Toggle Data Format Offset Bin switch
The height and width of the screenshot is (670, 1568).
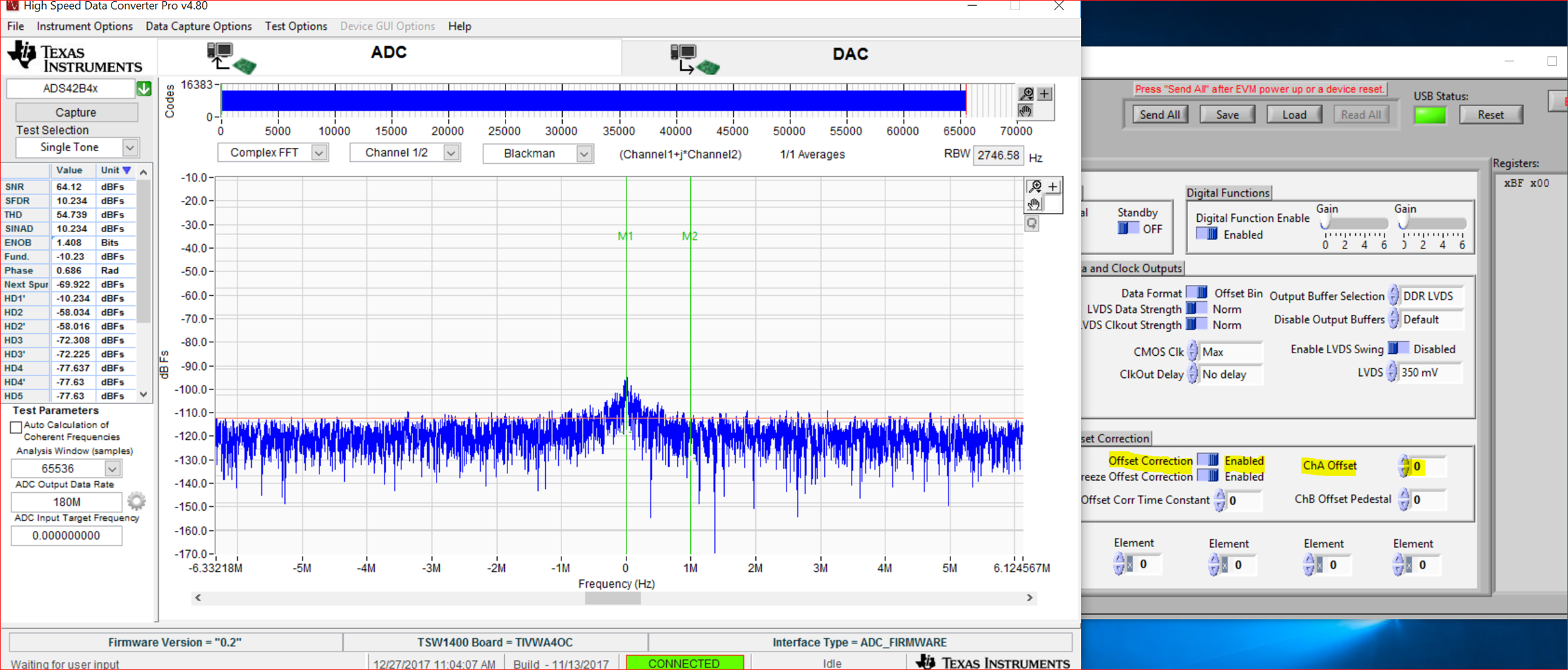(x=1196, y=293)
